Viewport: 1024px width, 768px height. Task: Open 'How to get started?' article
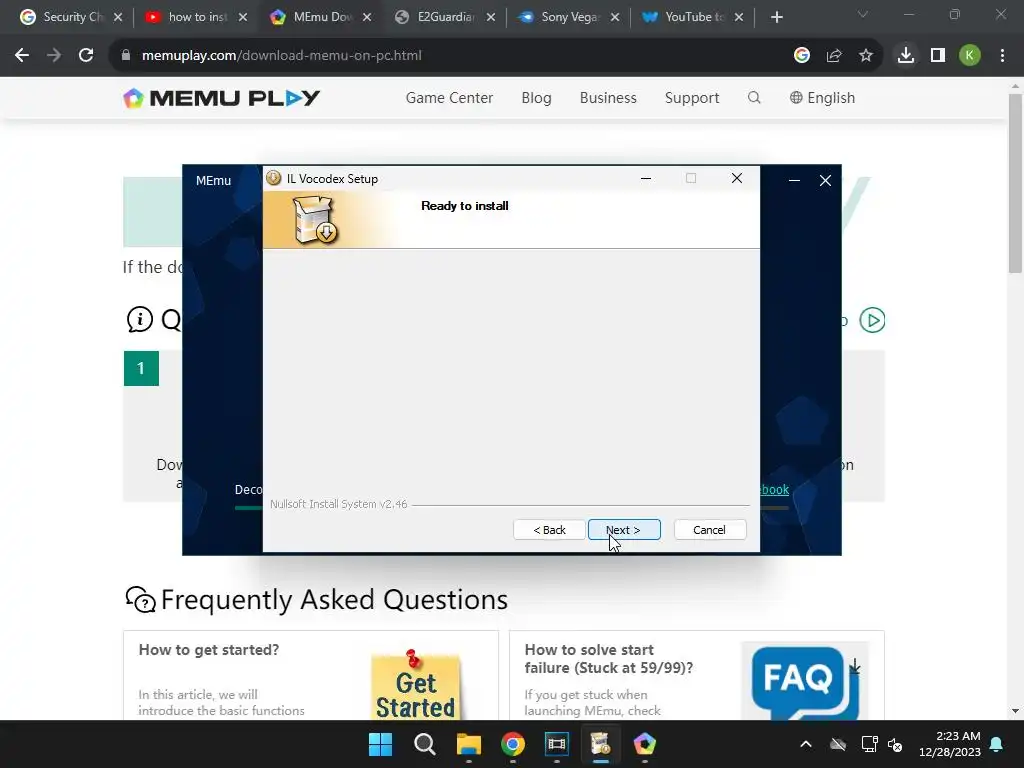click(x=209, y=650)
